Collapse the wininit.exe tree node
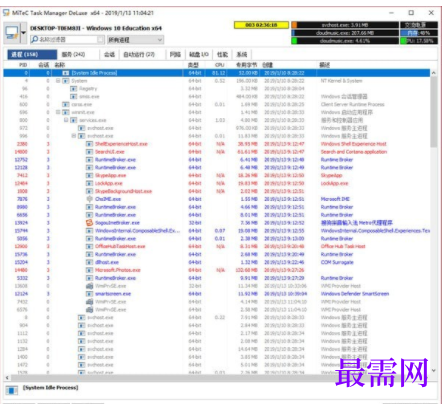This screenshot has width=447, height=404. pos(58,112)
